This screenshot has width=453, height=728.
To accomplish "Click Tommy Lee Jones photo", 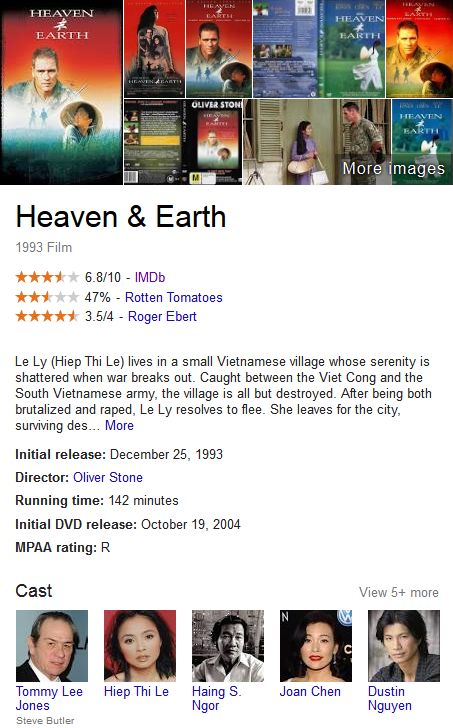I will [x=52, y=646].
